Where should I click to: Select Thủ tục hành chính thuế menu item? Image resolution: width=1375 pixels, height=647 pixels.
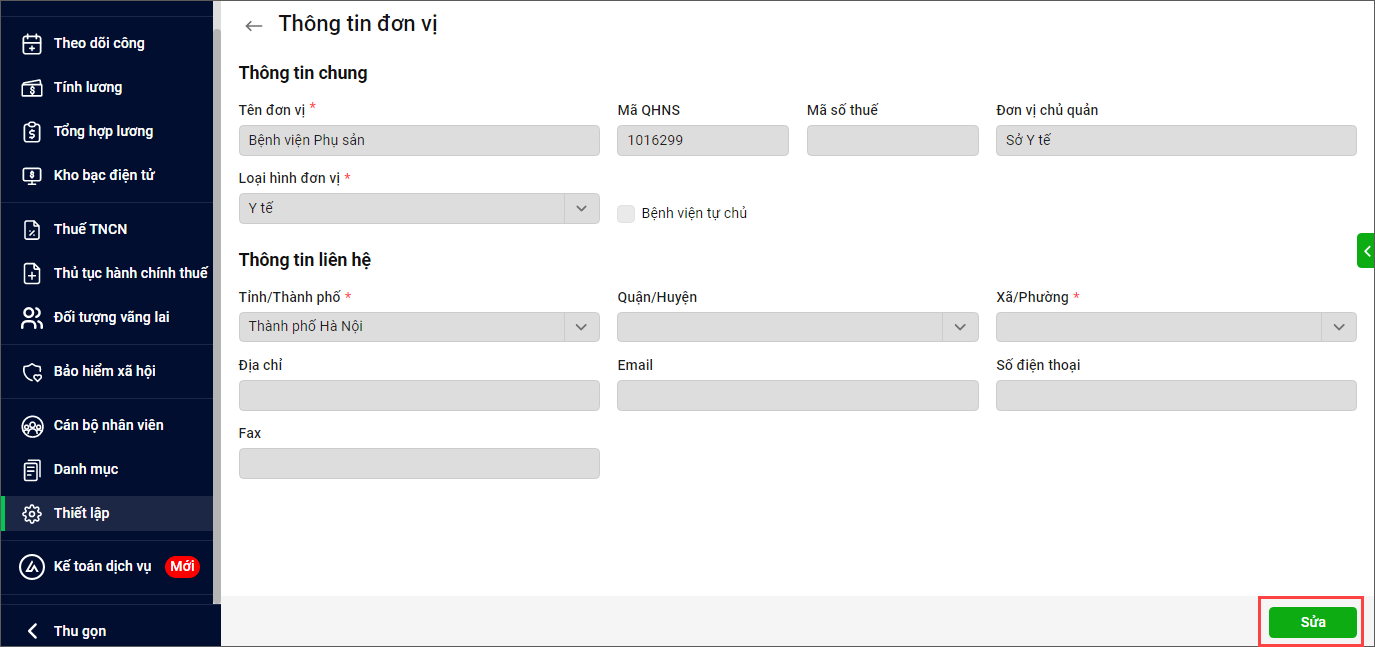130,273
